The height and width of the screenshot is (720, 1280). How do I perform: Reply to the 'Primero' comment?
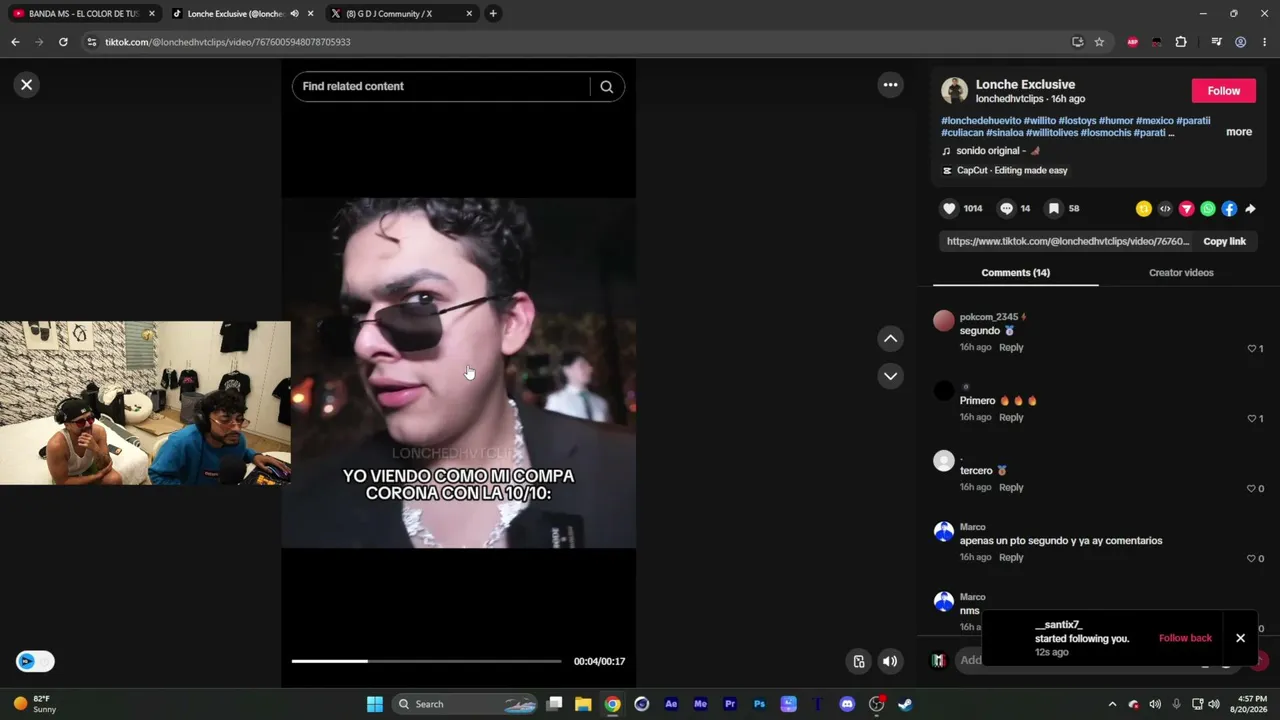(1011, 418)
